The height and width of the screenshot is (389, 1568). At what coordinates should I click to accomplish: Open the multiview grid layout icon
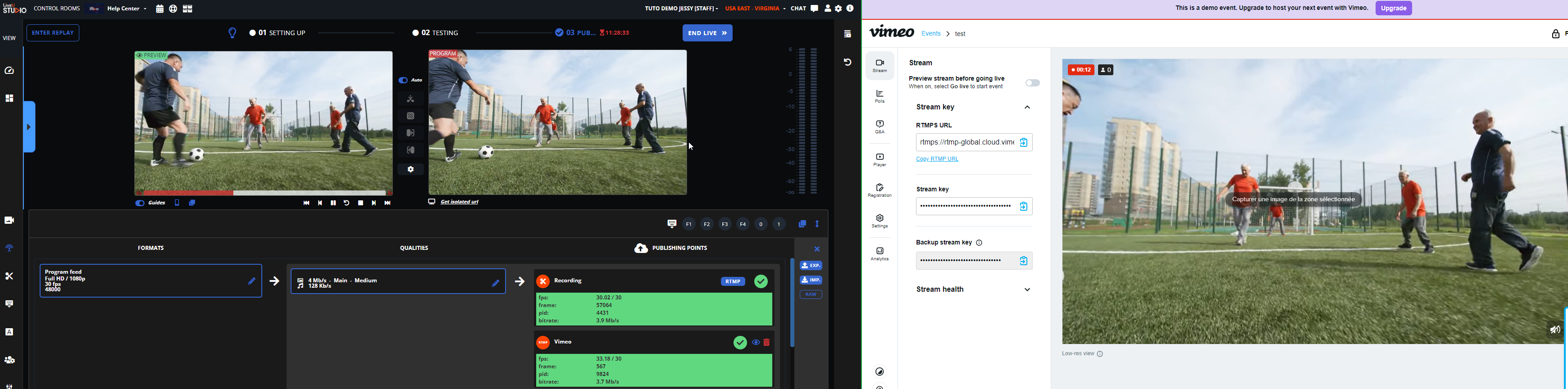tap(188, 9)
